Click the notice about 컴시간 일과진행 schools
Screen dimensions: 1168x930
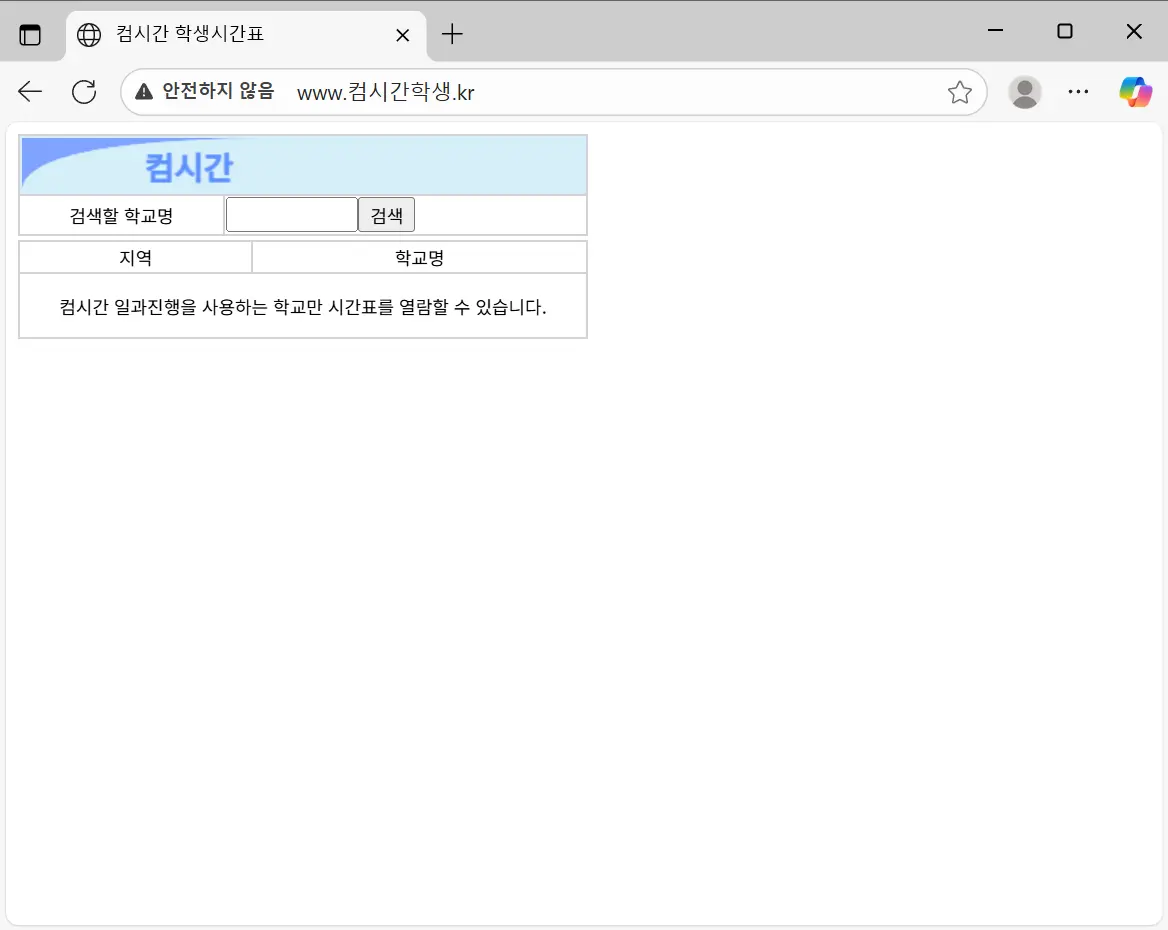(303, 307)
